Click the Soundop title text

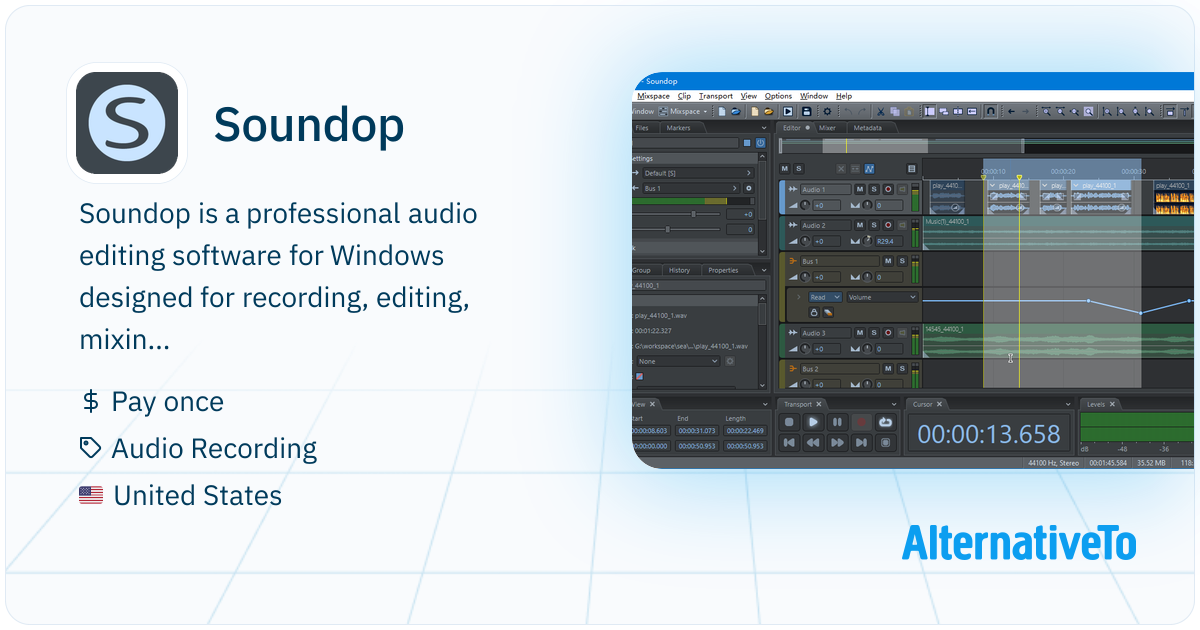[x=309, y=124]
